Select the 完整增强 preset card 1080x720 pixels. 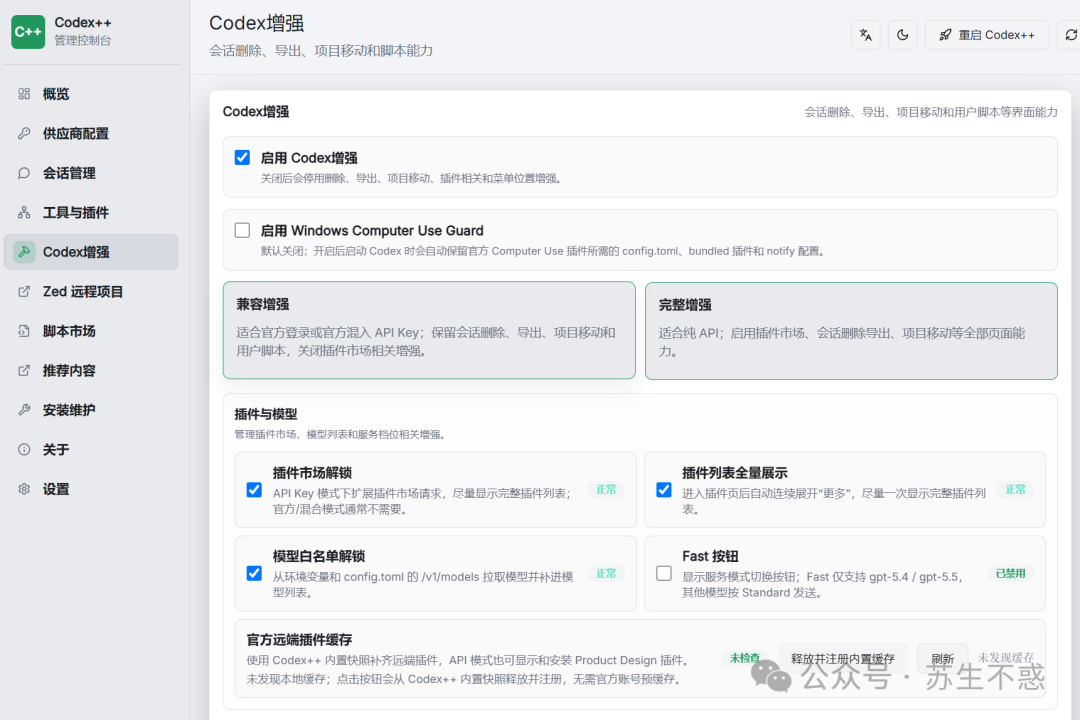(851, 331)
